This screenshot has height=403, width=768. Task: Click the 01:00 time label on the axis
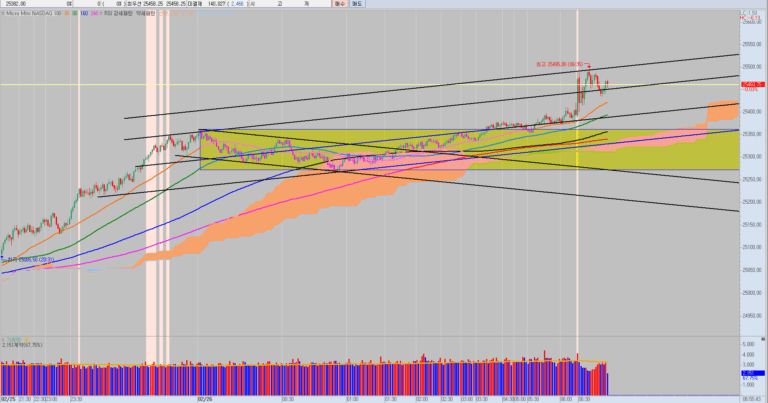coord(353,399)
